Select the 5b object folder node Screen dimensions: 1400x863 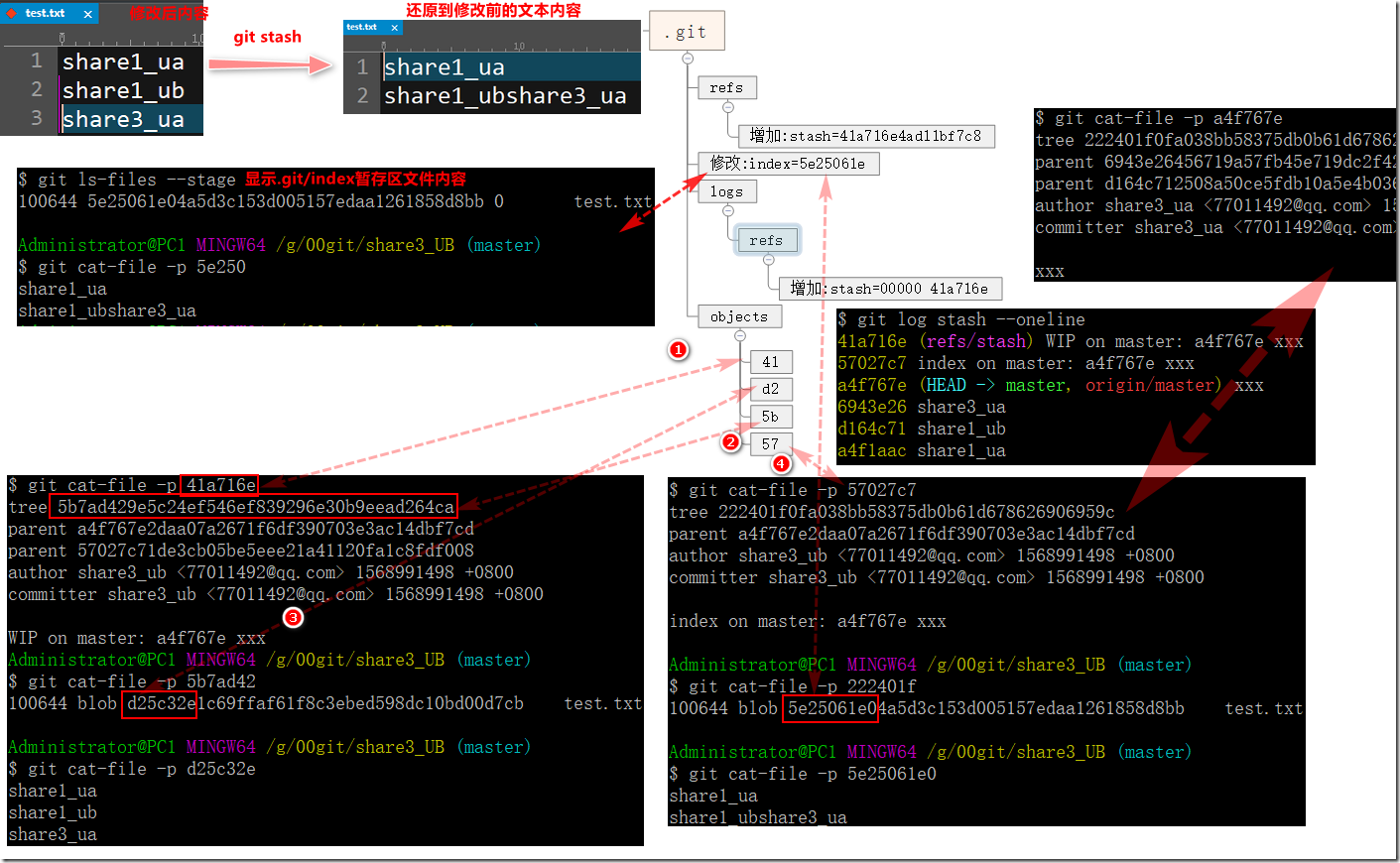point(771,417)
